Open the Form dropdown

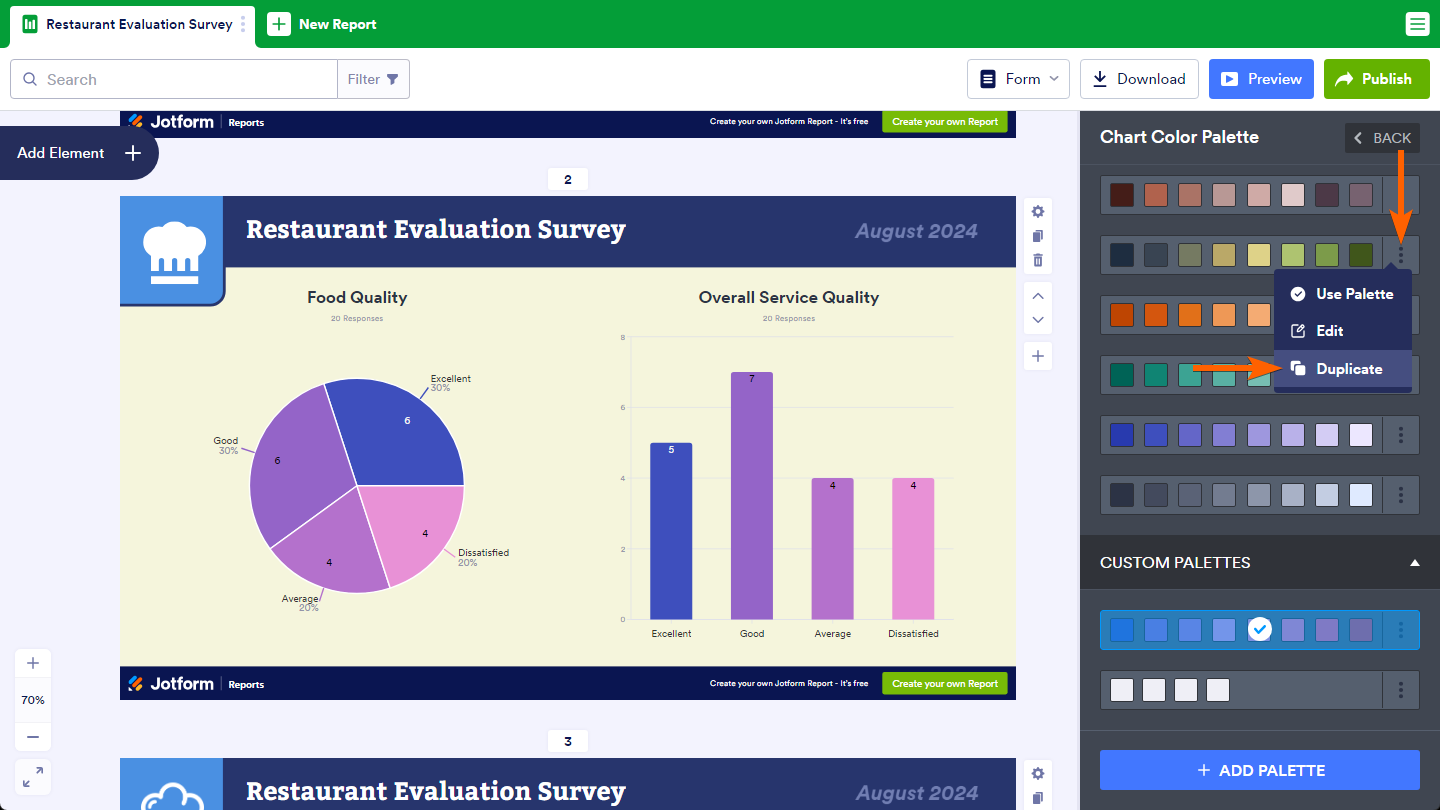click(x=1018, y=79)
